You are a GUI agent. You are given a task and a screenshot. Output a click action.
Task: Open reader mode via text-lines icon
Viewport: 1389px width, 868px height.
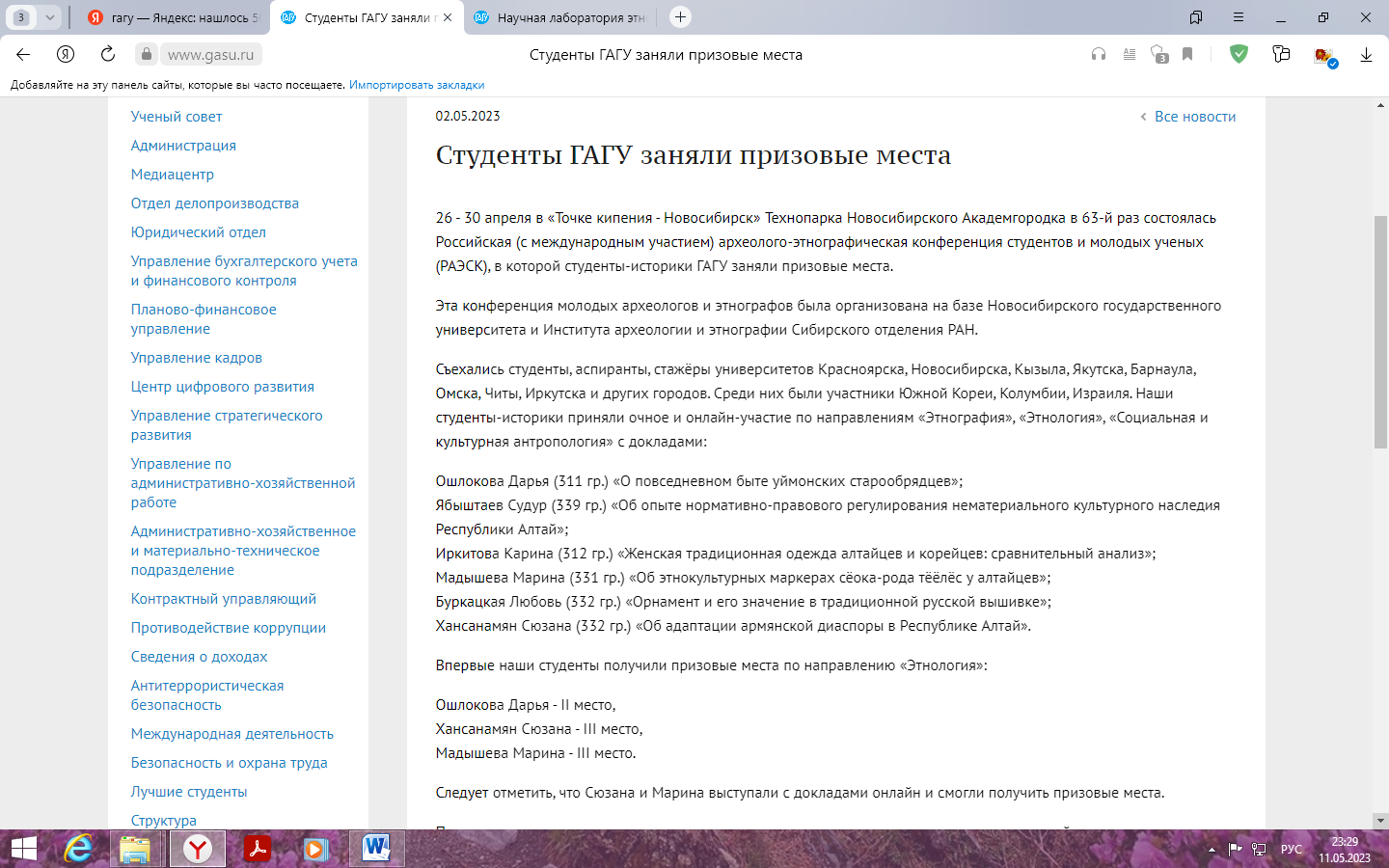pos(1129,55)
